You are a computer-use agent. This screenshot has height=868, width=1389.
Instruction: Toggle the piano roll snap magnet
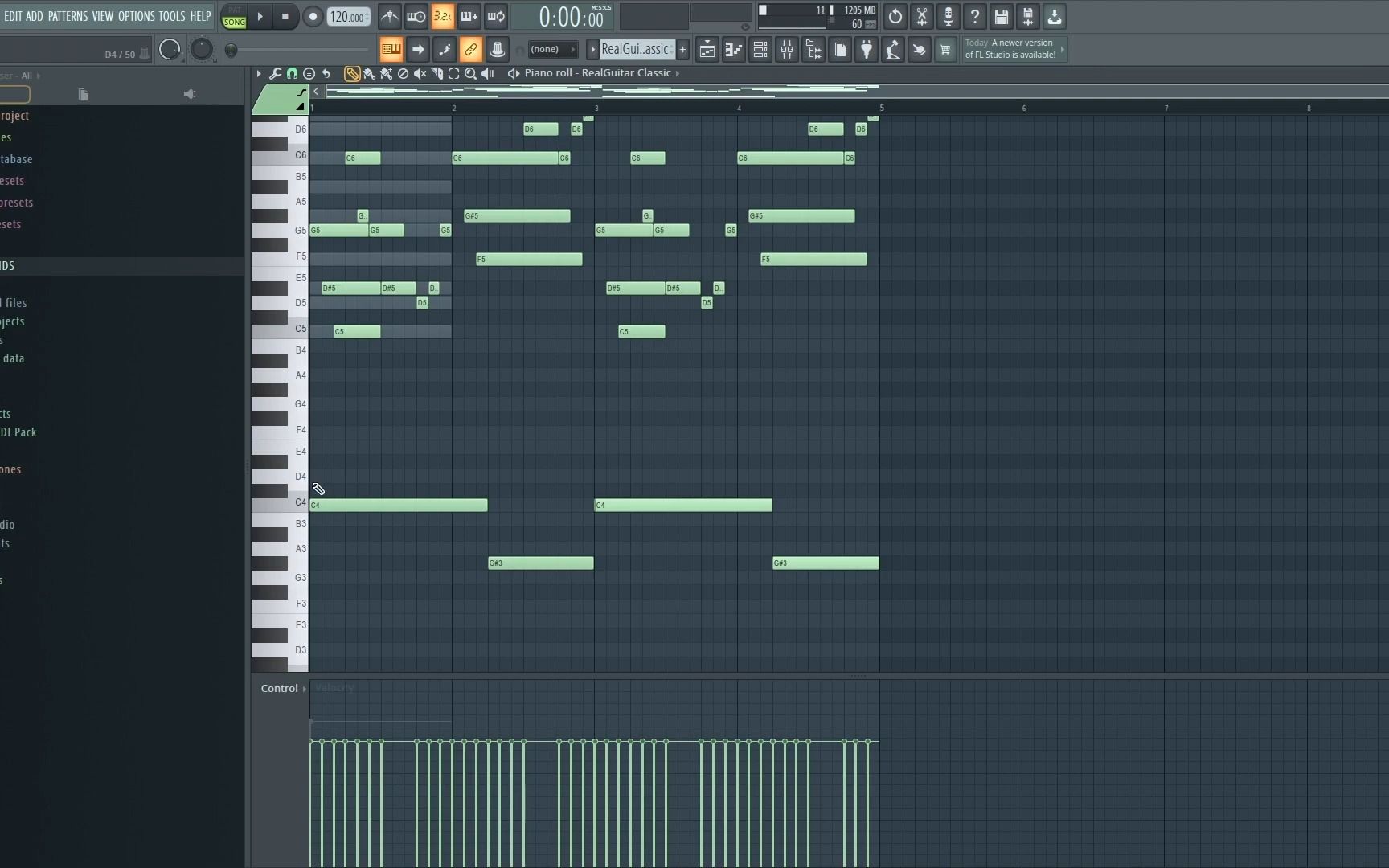292,73
